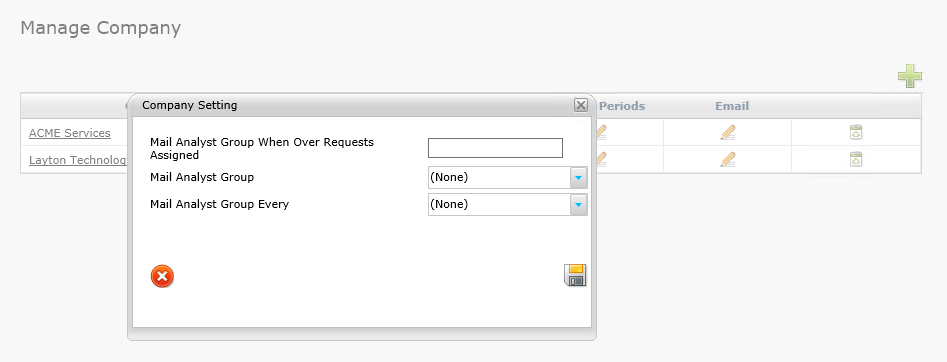
Task: Click the Mail Analyst Group Every label
Action: tap(219, 204)
